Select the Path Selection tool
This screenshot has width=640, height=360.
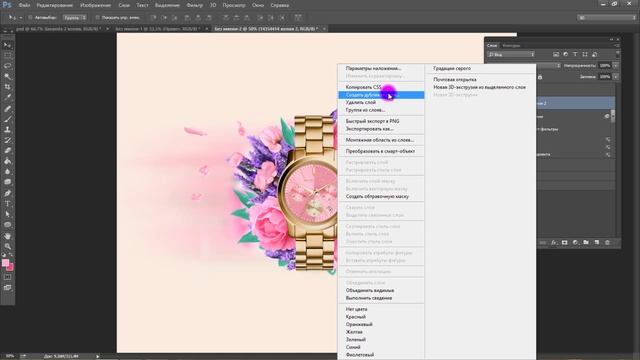pos(7,214)
